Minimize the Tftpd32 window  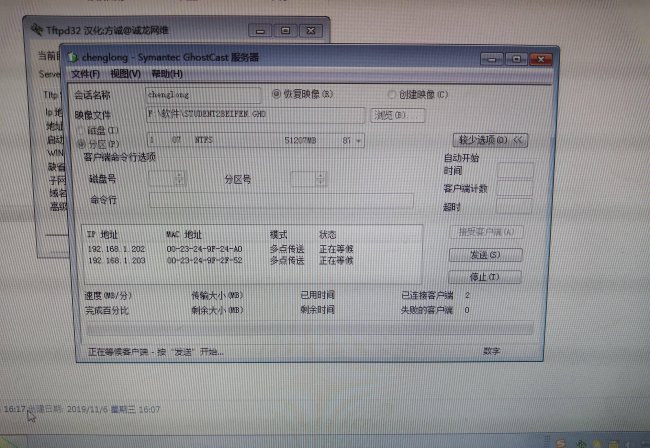point(260,31)
